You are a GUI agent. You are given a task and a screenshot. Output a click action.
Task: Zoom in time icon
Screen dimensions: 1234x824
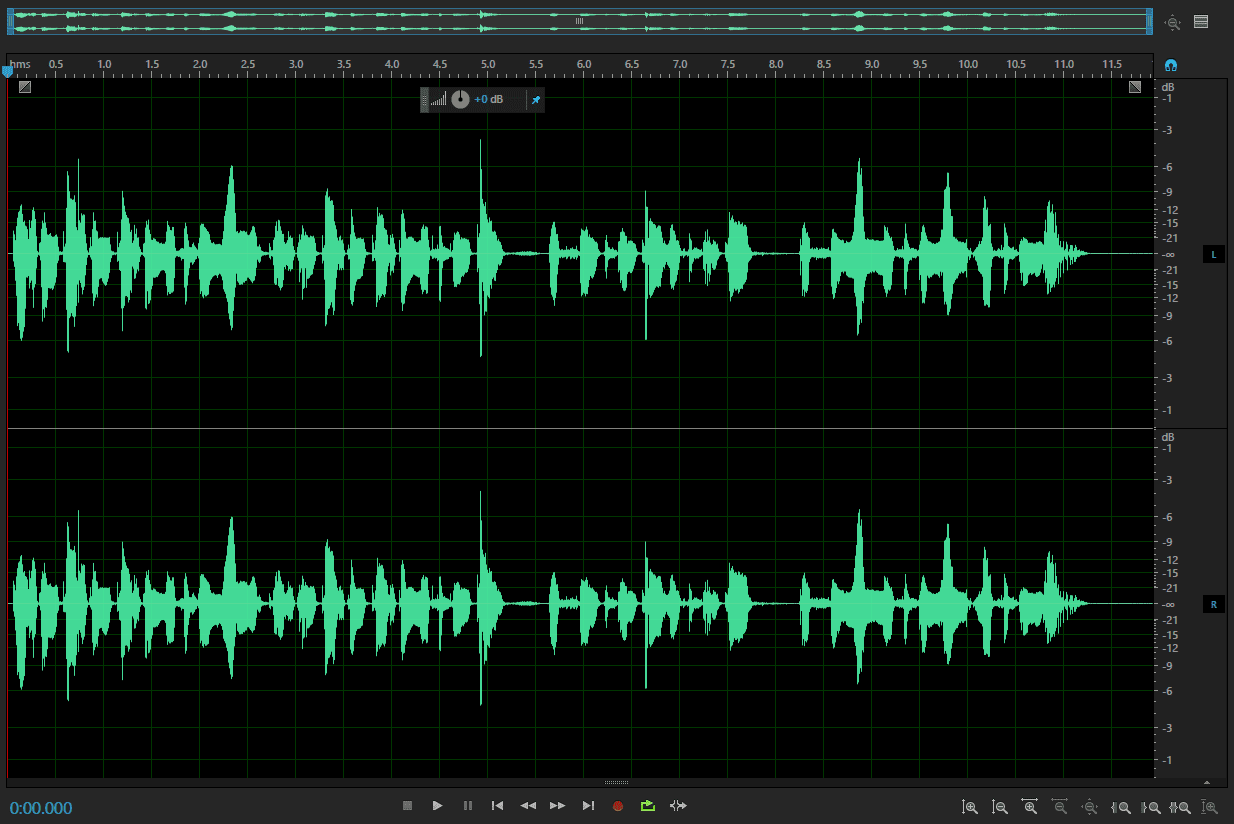point(1029,807)
